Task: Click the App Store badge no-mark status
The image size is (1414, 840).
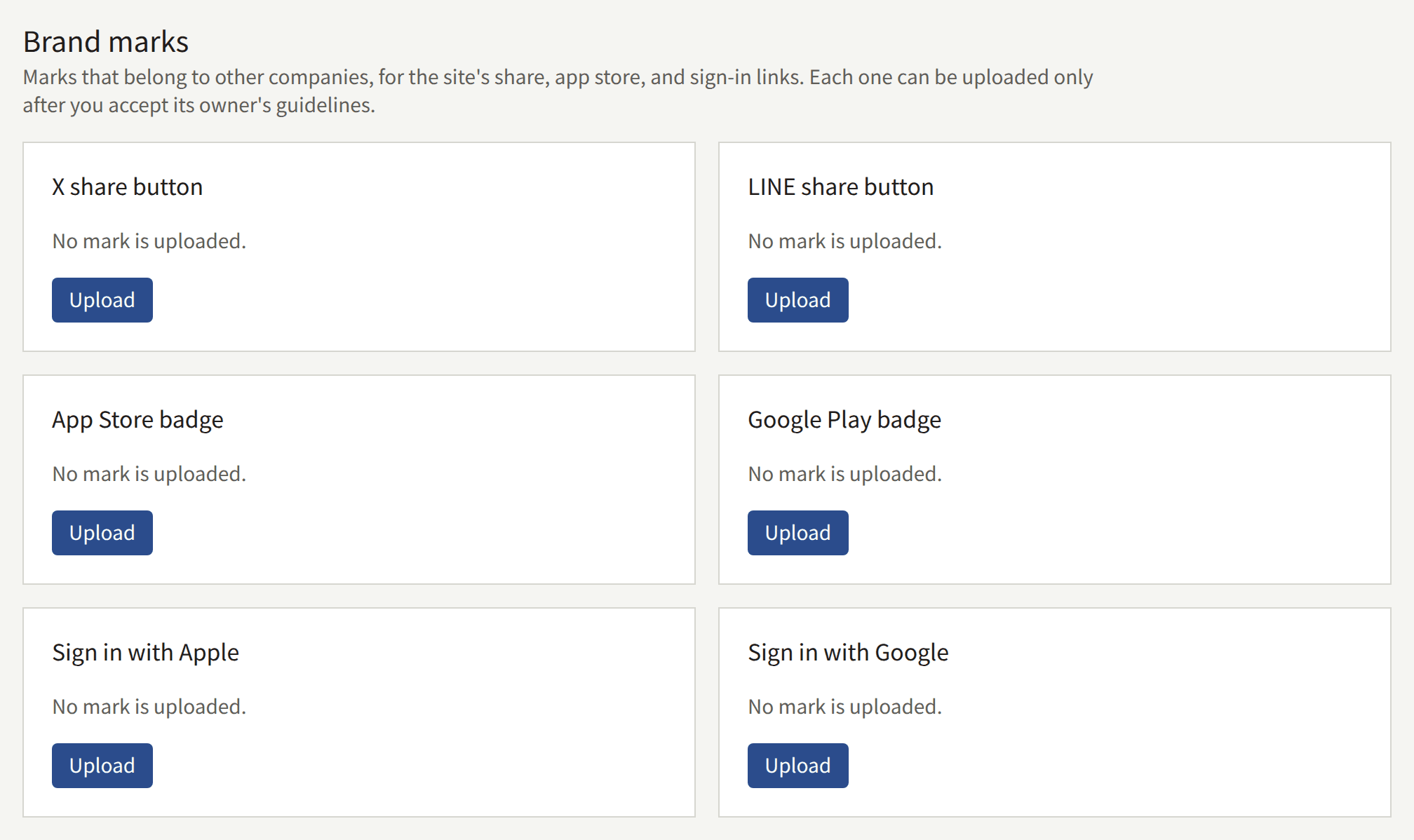Action: click(x=149, y=474)
